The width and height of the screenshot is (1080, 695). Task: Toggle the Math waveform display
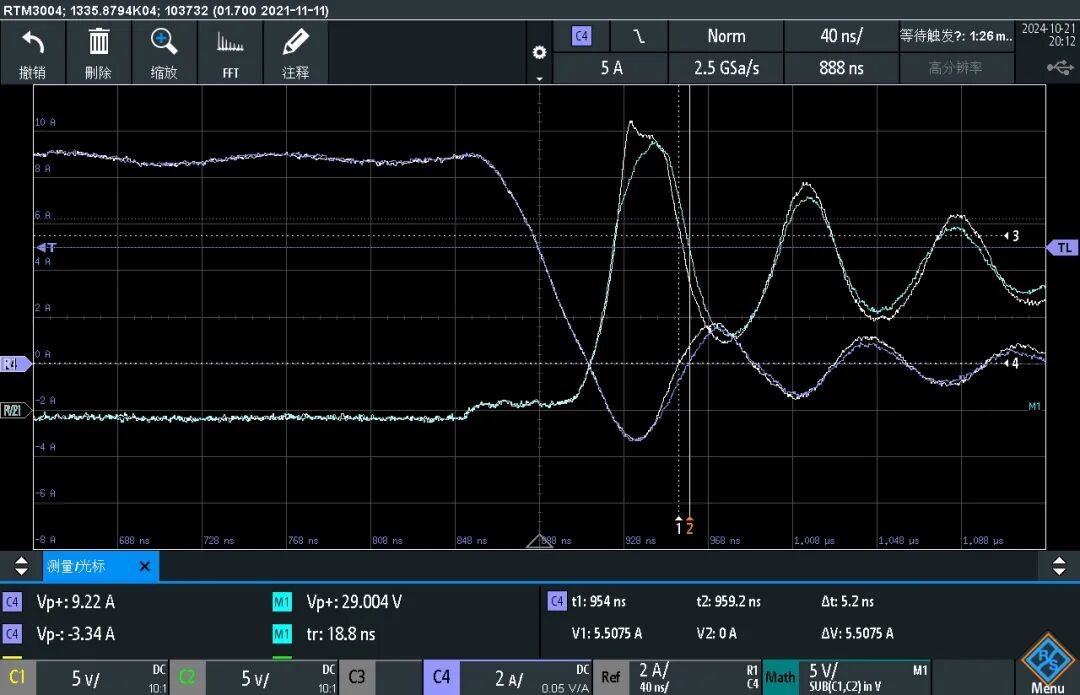[780, 677]
